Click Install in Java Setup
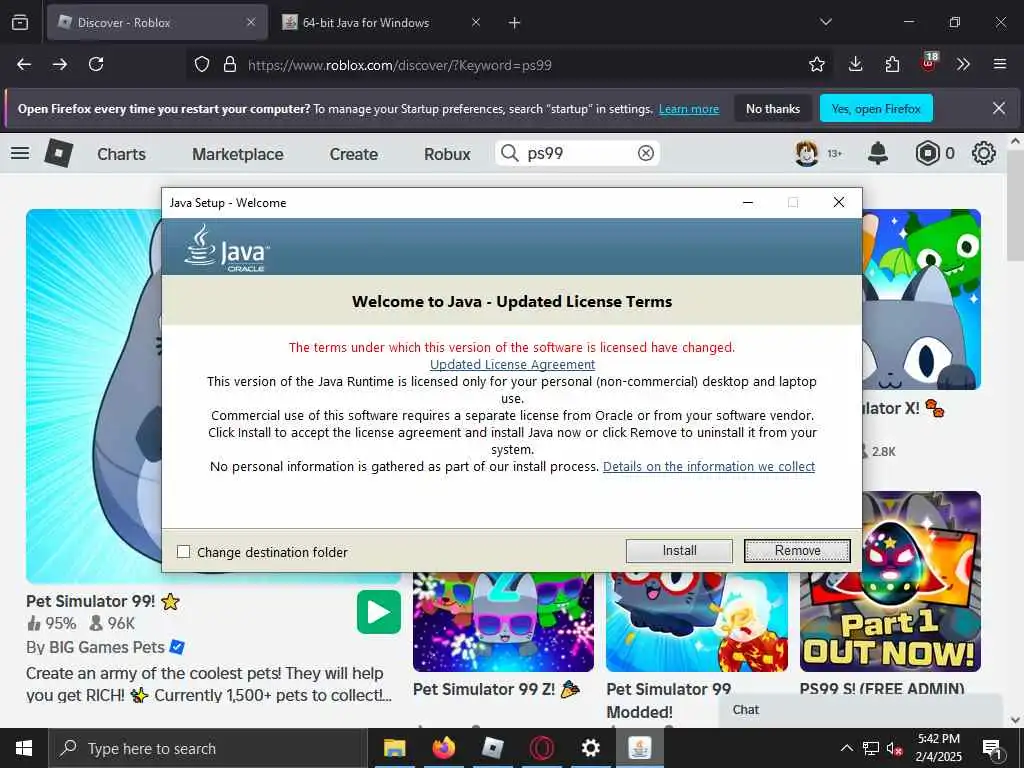The image size is (1024, 768). coord(679,551)
